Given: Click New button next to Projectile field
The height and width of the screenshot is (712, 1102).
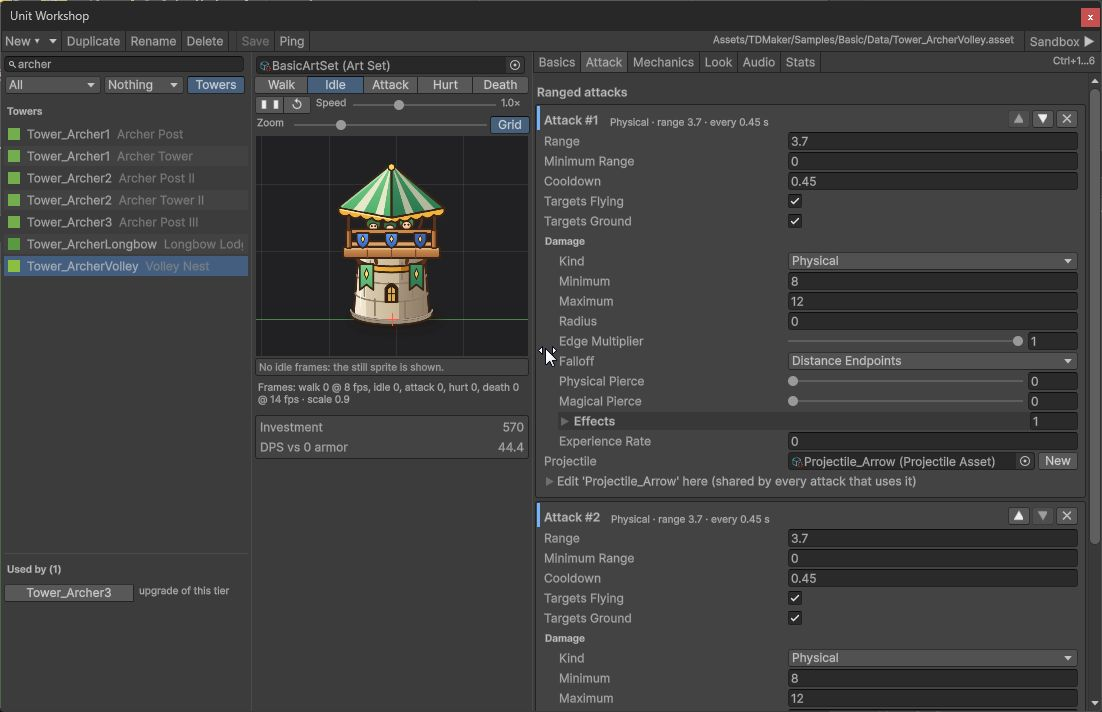Looking at the screenshot, I should coord(1057,461).
